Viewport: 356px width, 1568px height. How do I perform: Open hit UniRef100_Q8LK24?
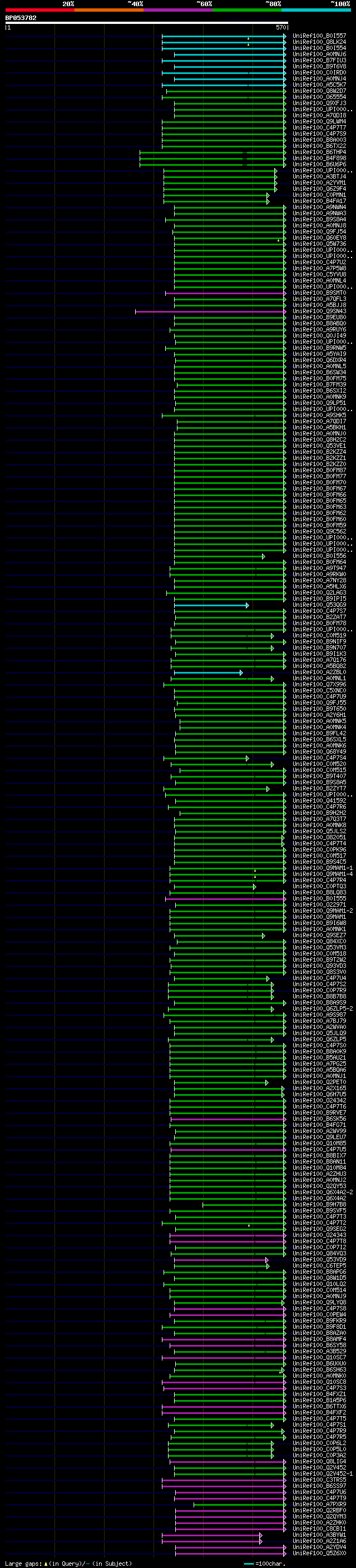click(x=319, y=42)
